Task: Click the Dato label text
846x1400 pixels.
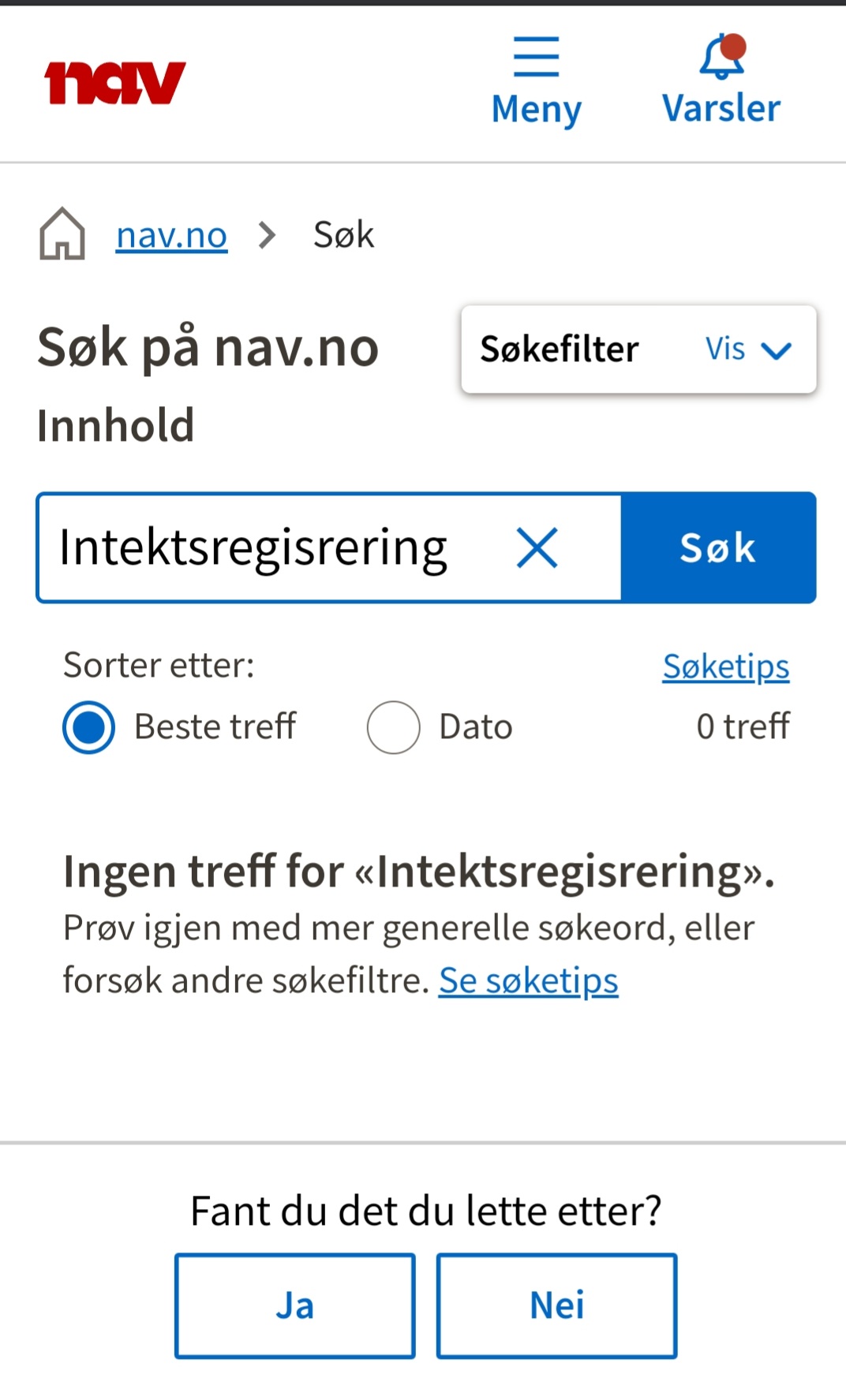Action: click(x=475, y=727)
